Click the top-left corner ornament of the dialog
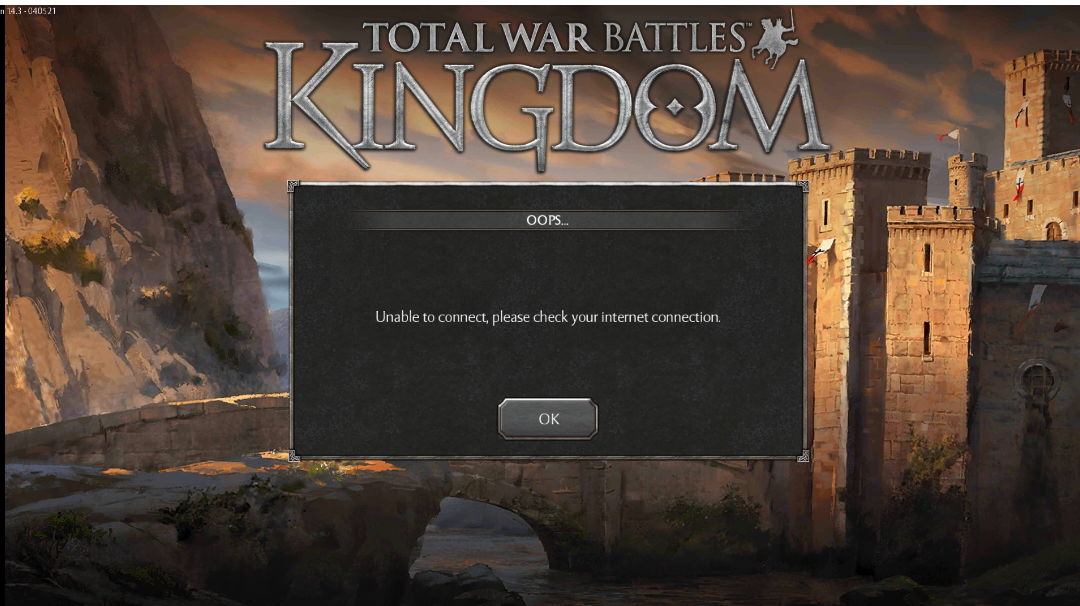 point(293,186)
